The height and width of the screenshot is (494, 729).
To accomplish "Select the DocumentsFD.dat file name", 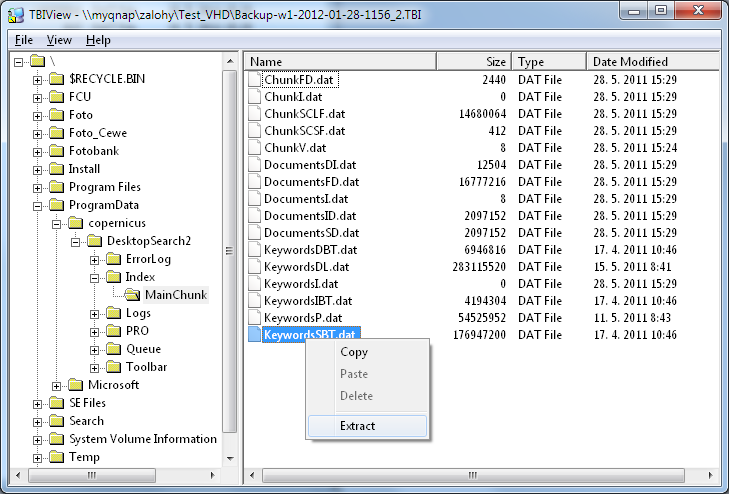I will click(x=311, y=182).
